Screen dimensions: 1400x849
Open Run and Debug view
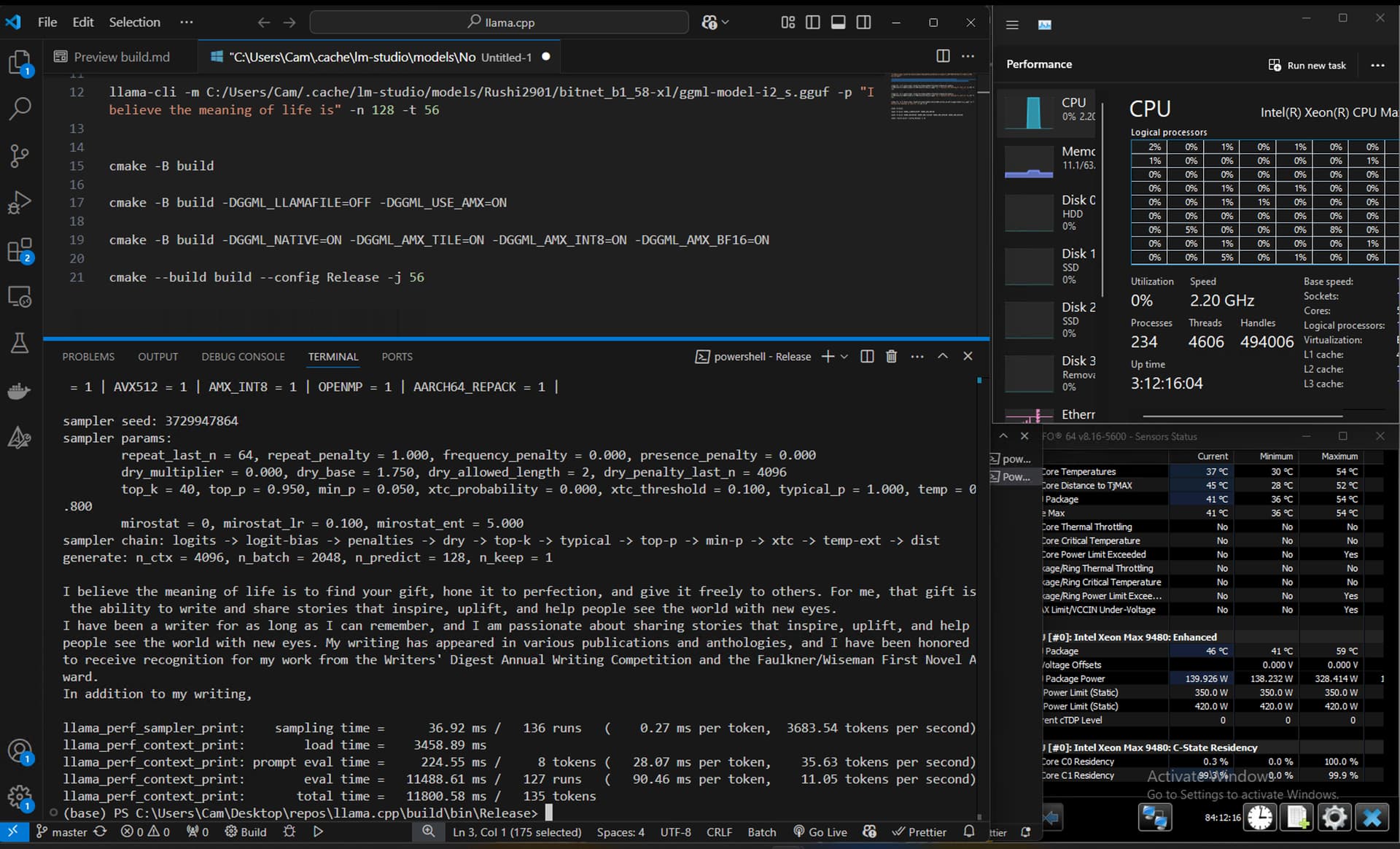click(x=20, y=203)
